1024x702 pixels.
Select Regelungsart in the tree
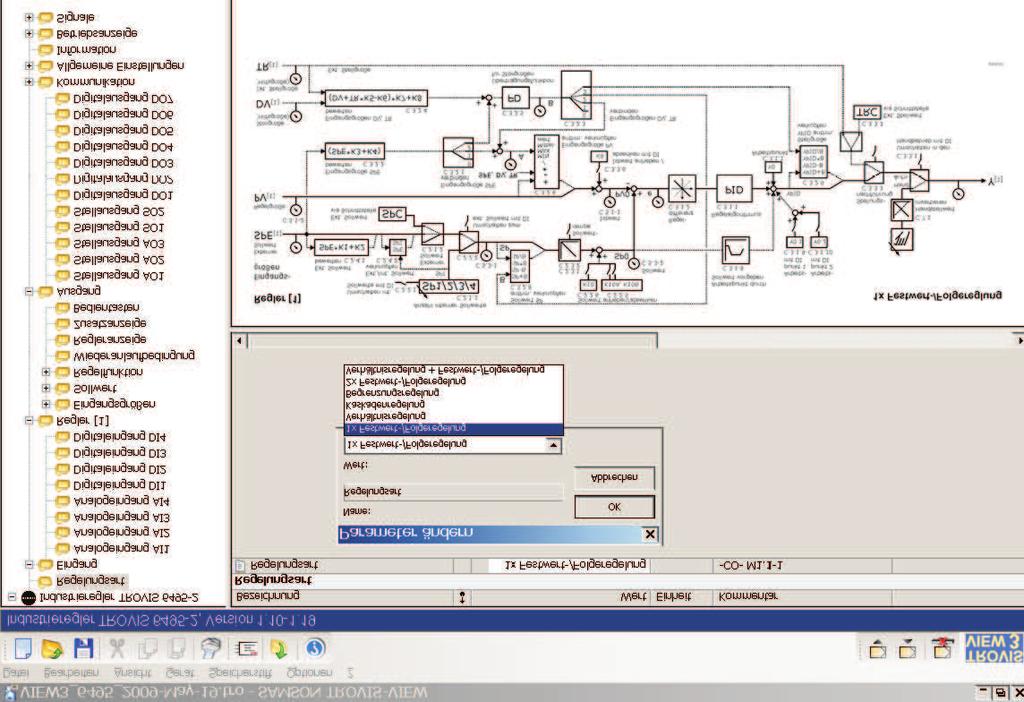(90, 581)
